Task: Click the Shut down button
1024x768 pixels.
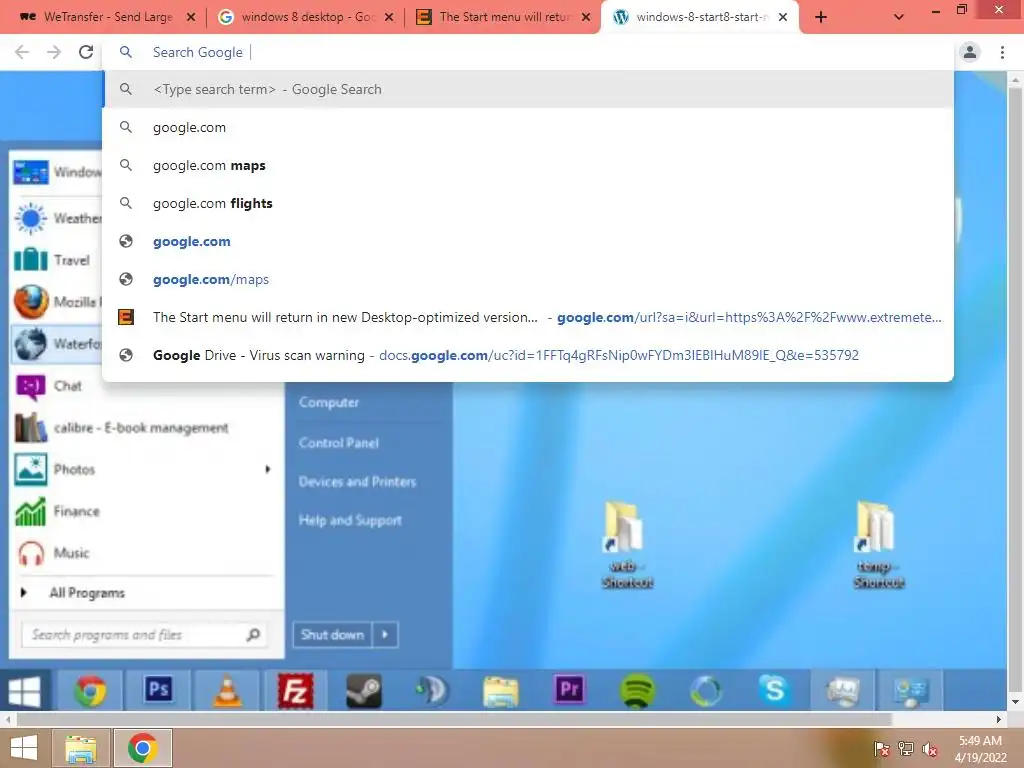Action: [332, 634]
